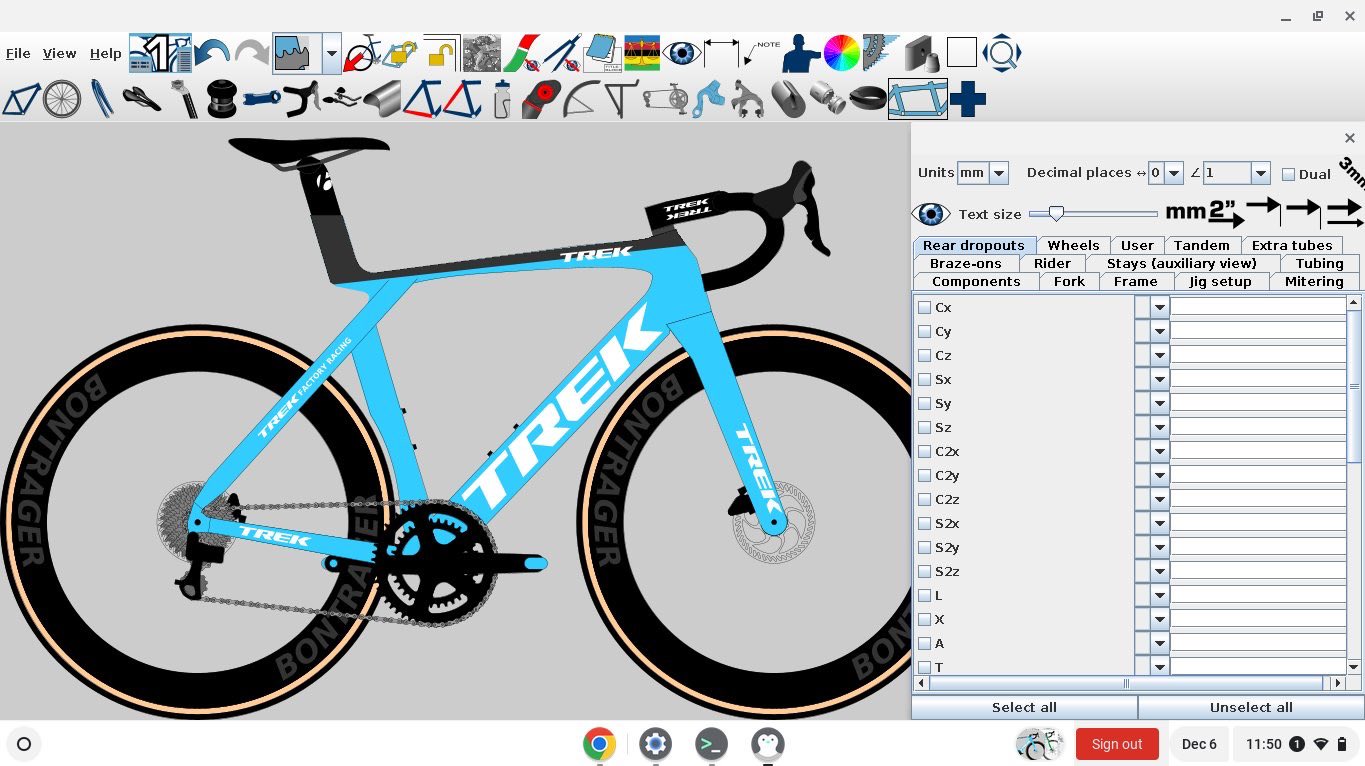Toggle the eye icon beside Text size
The height and width of the screenshot is (766, 1365).
coord(931,214)
